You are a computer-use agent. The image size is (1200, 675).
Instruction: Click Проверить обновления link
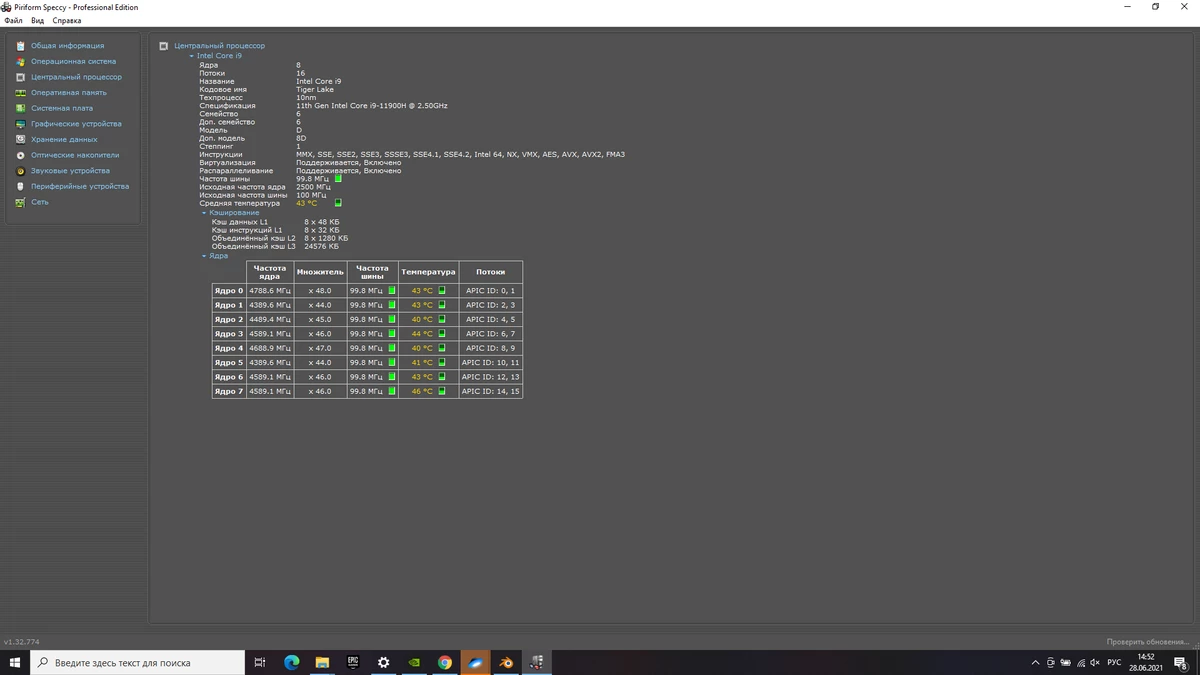point(1150,642)
